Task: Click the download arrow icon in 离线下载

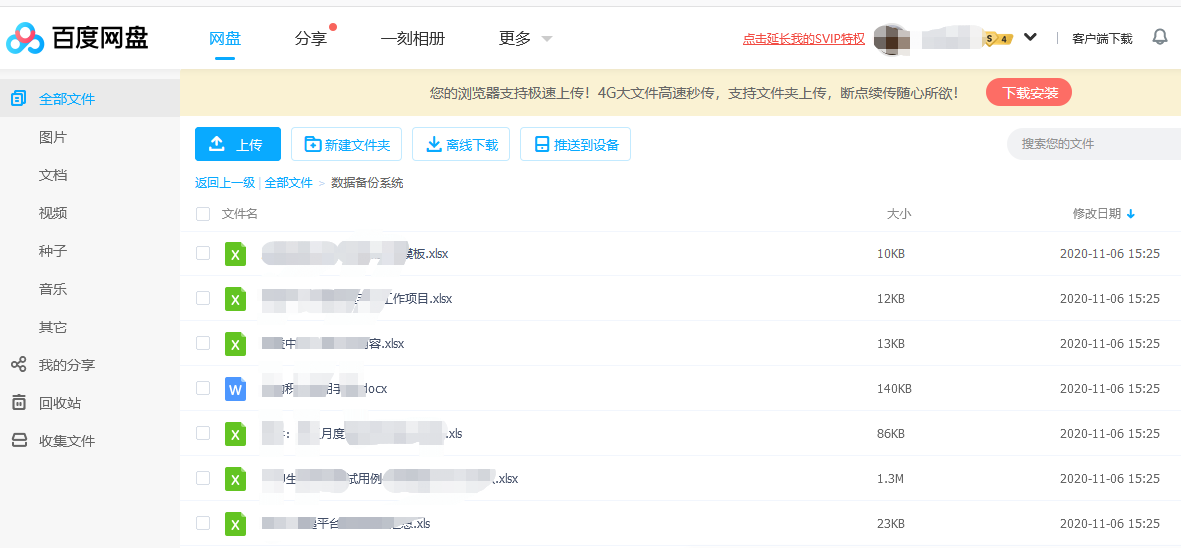Action: pos(434,144)
